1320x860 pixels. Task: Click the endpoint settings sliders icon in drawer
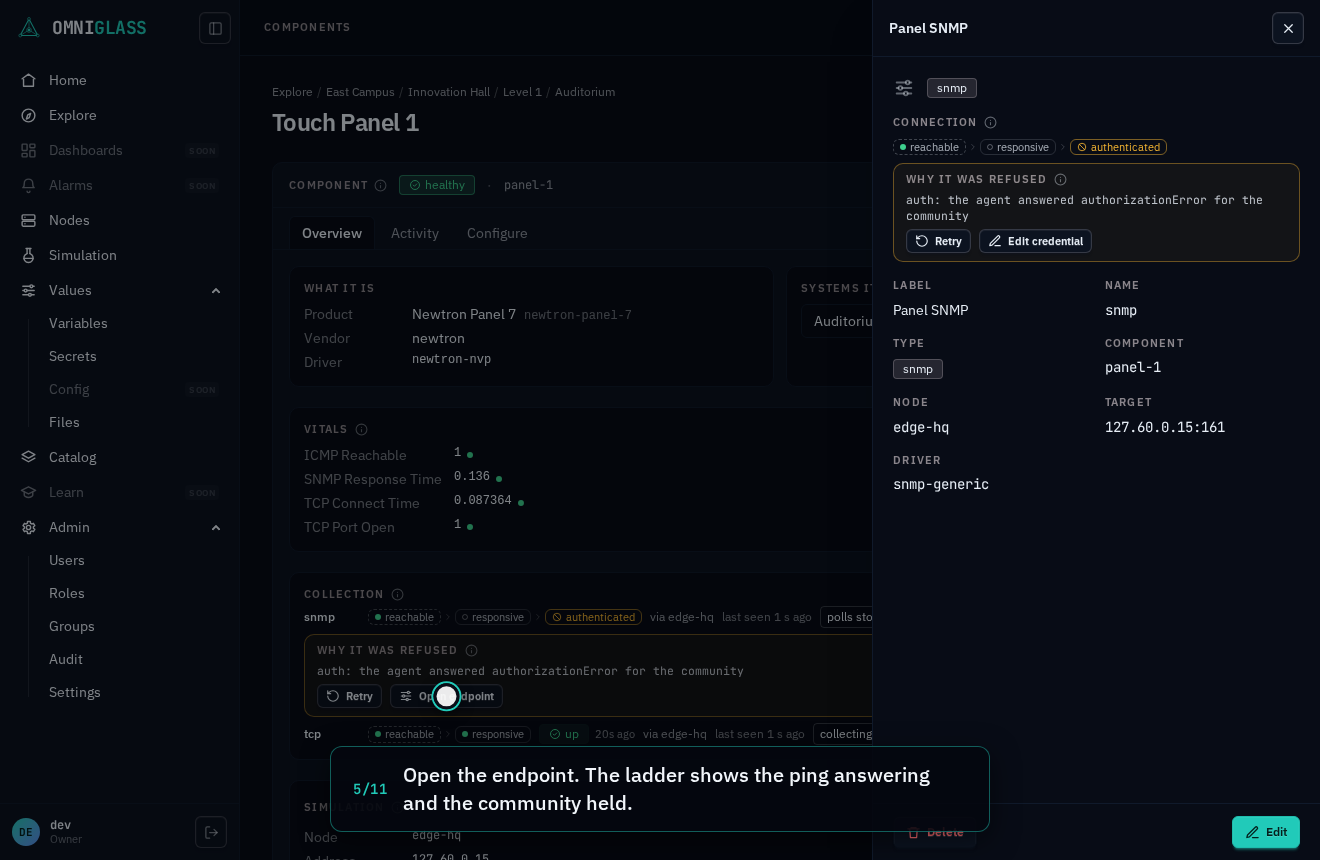click(904, 88)
